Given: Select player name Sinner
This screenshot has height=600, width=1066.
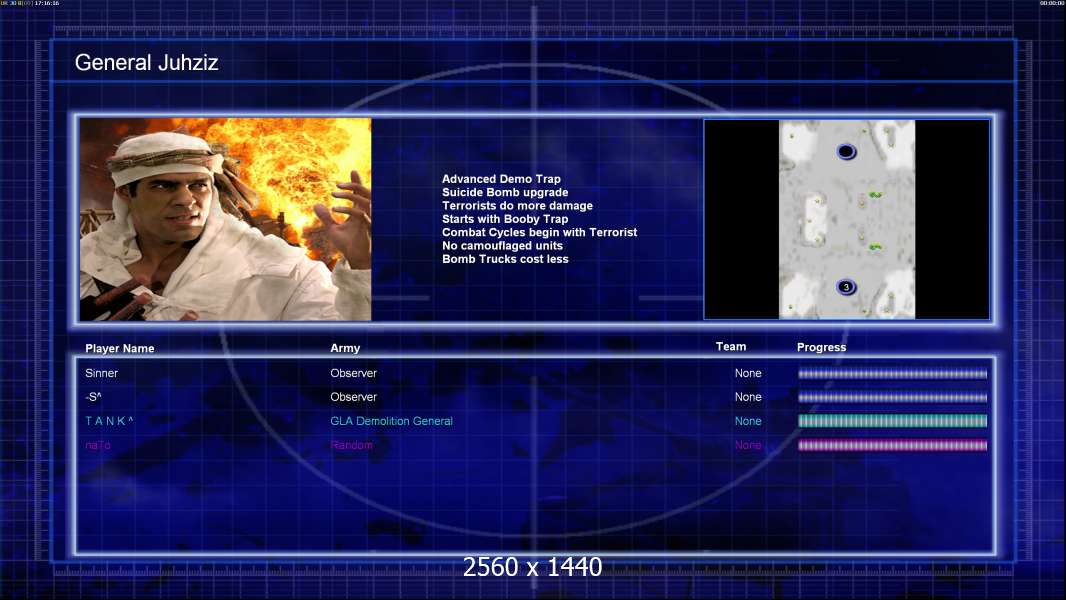Looking at the screenshot, I should click(x=101, y=373).
